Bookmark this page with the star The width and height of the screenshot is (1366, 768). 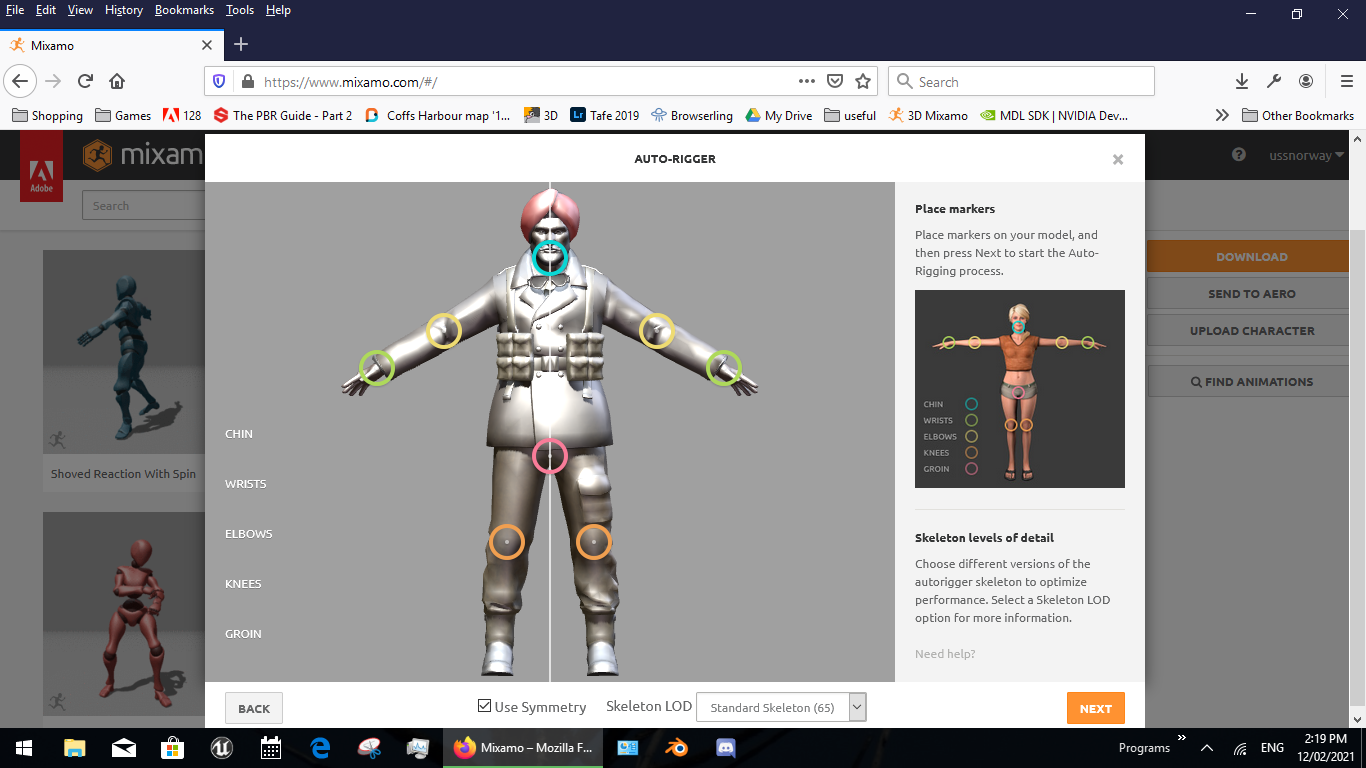[862, 81]
